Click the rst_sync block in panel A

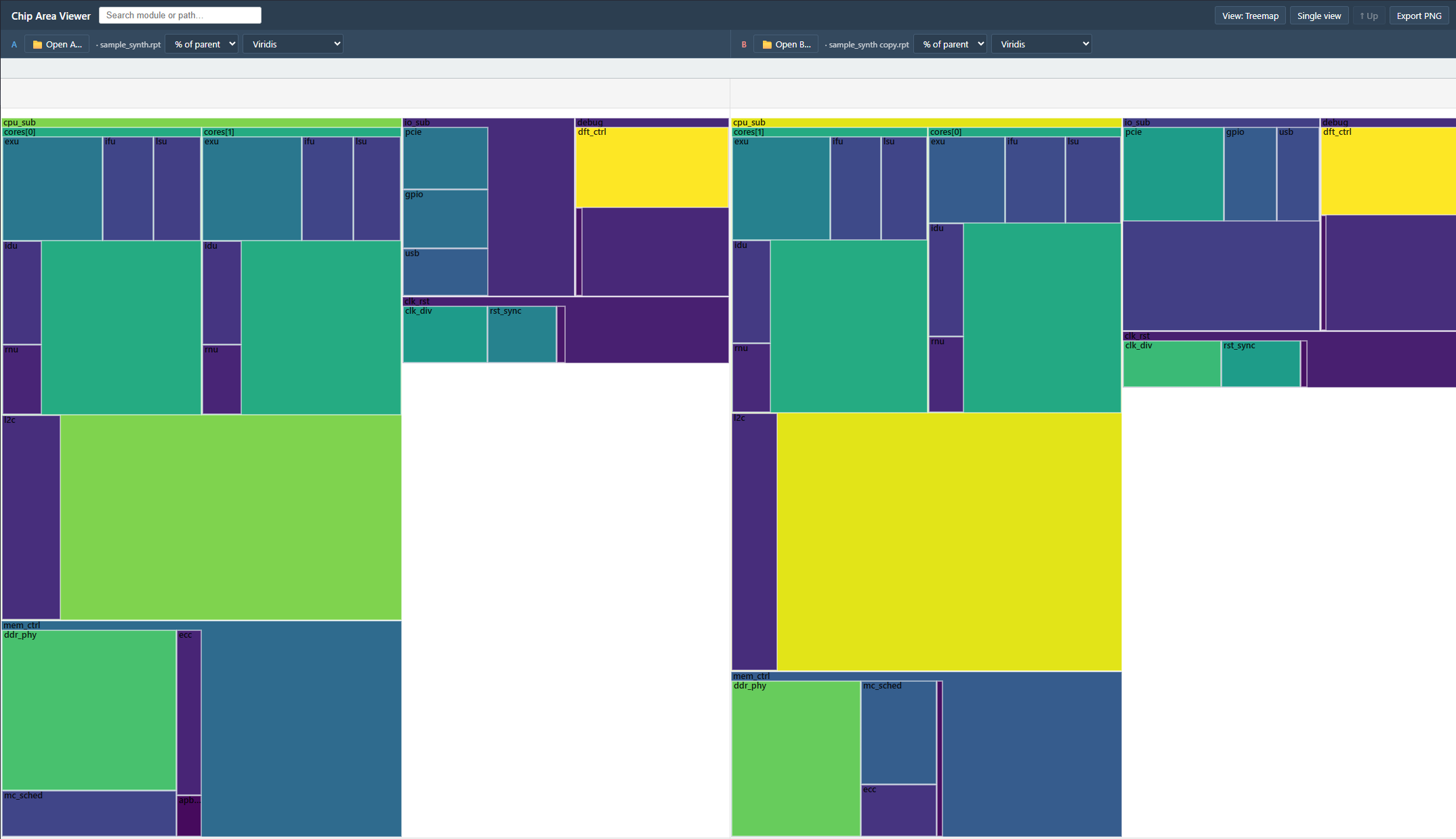click(522, 334)
